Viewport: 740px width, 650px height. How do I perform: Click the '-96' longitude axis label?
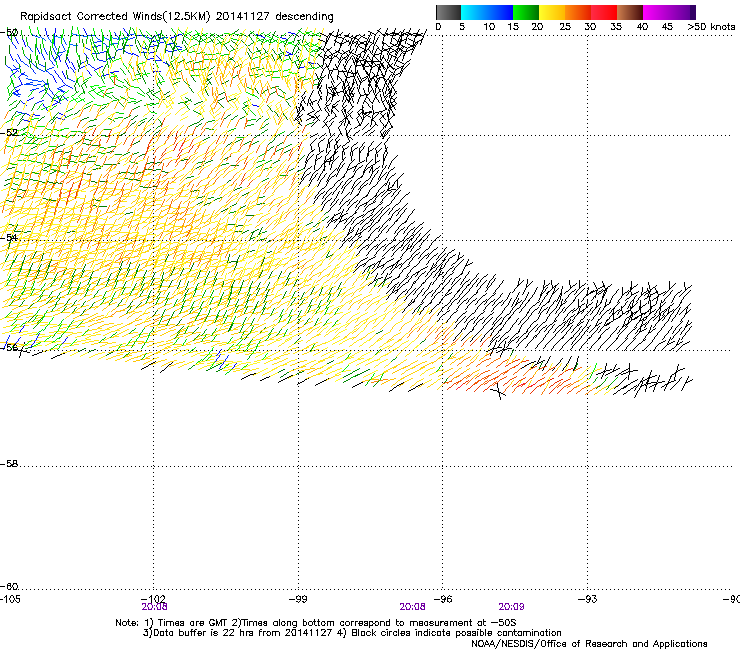click(443, 599)
